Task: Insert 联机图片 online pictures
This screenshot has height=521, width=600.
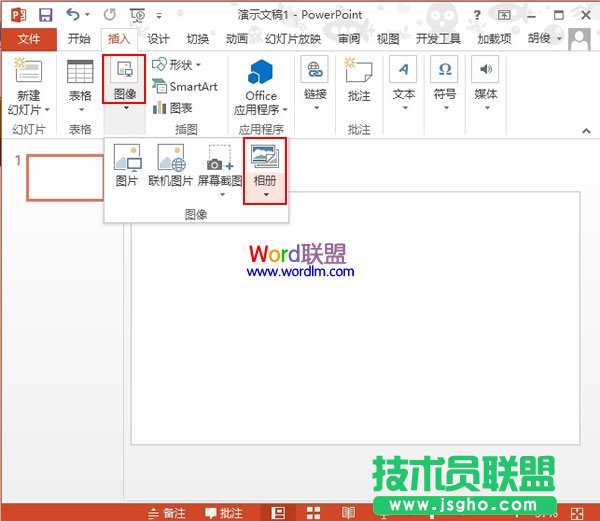Action: pyautogui.click(x=170, y=165)
